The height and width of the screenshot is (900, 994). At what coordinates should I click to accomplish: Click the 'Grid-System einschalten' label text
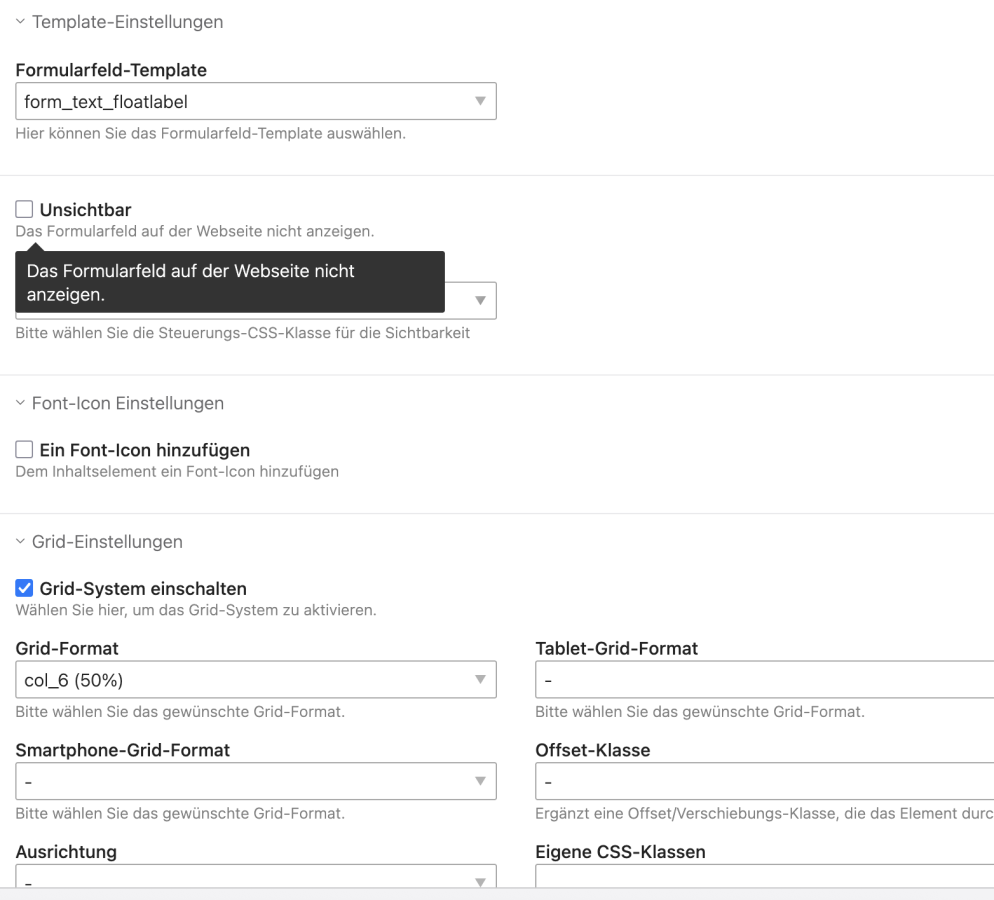click(143, 589)
